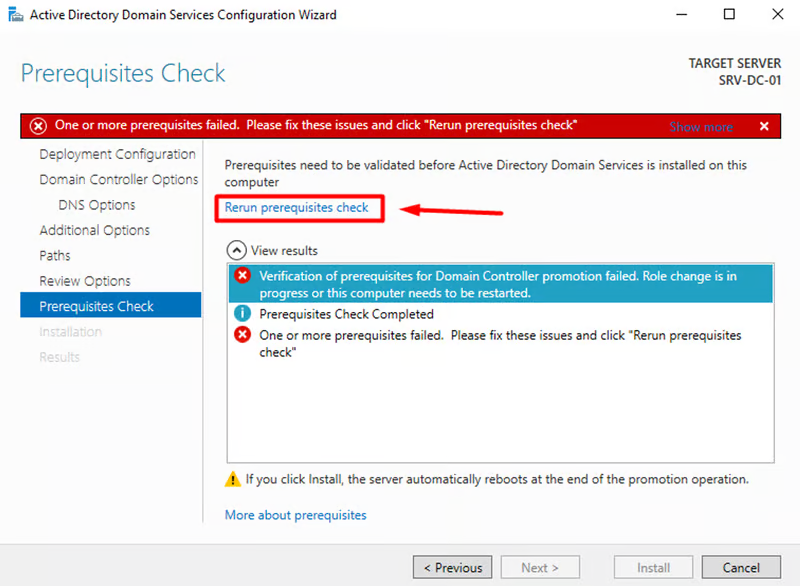
Task: Switch to the Paths step
Action: pos(55,256)
